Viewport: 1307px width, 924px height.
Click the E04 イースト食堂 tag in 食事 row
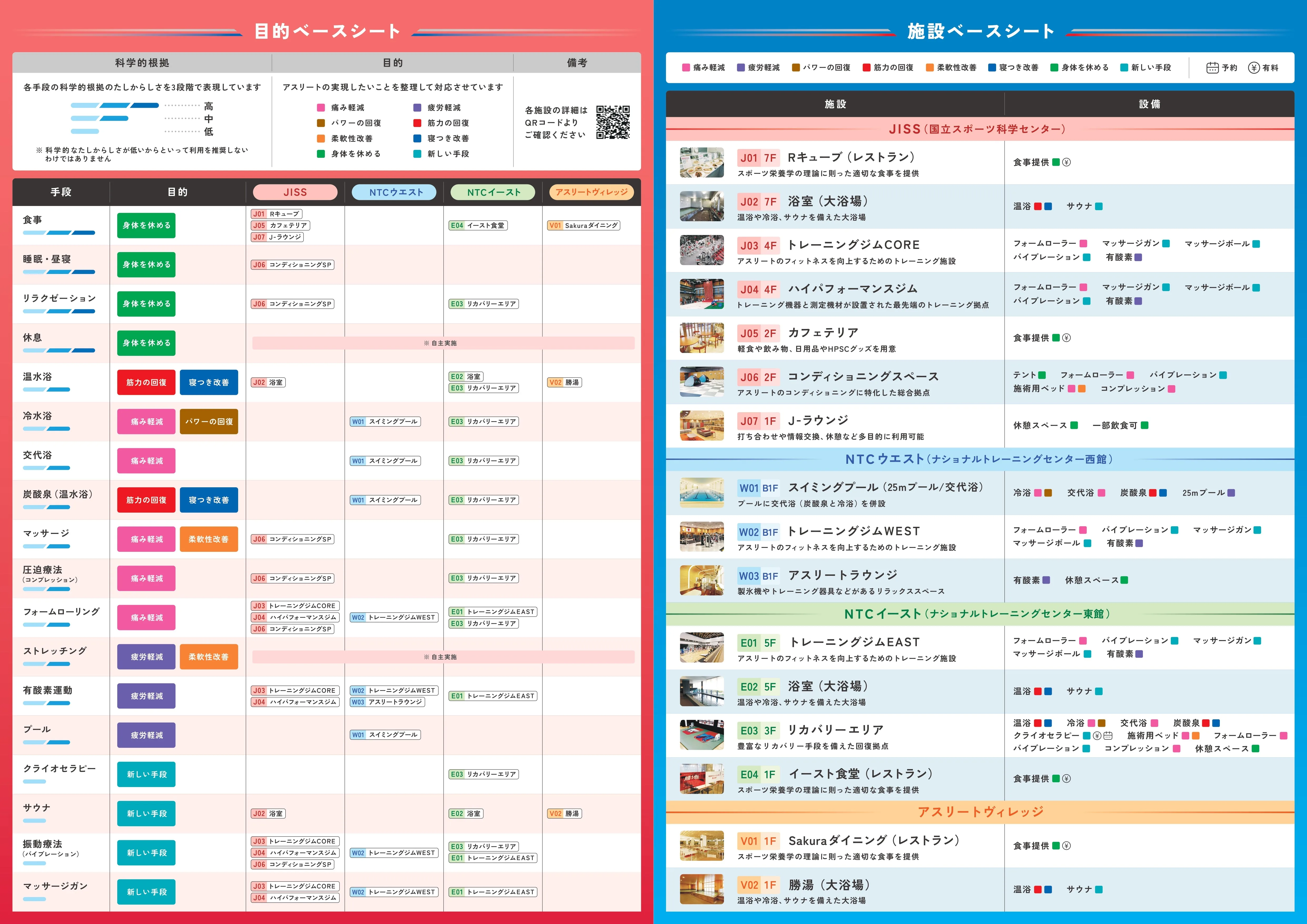click(x=478, y=225)
